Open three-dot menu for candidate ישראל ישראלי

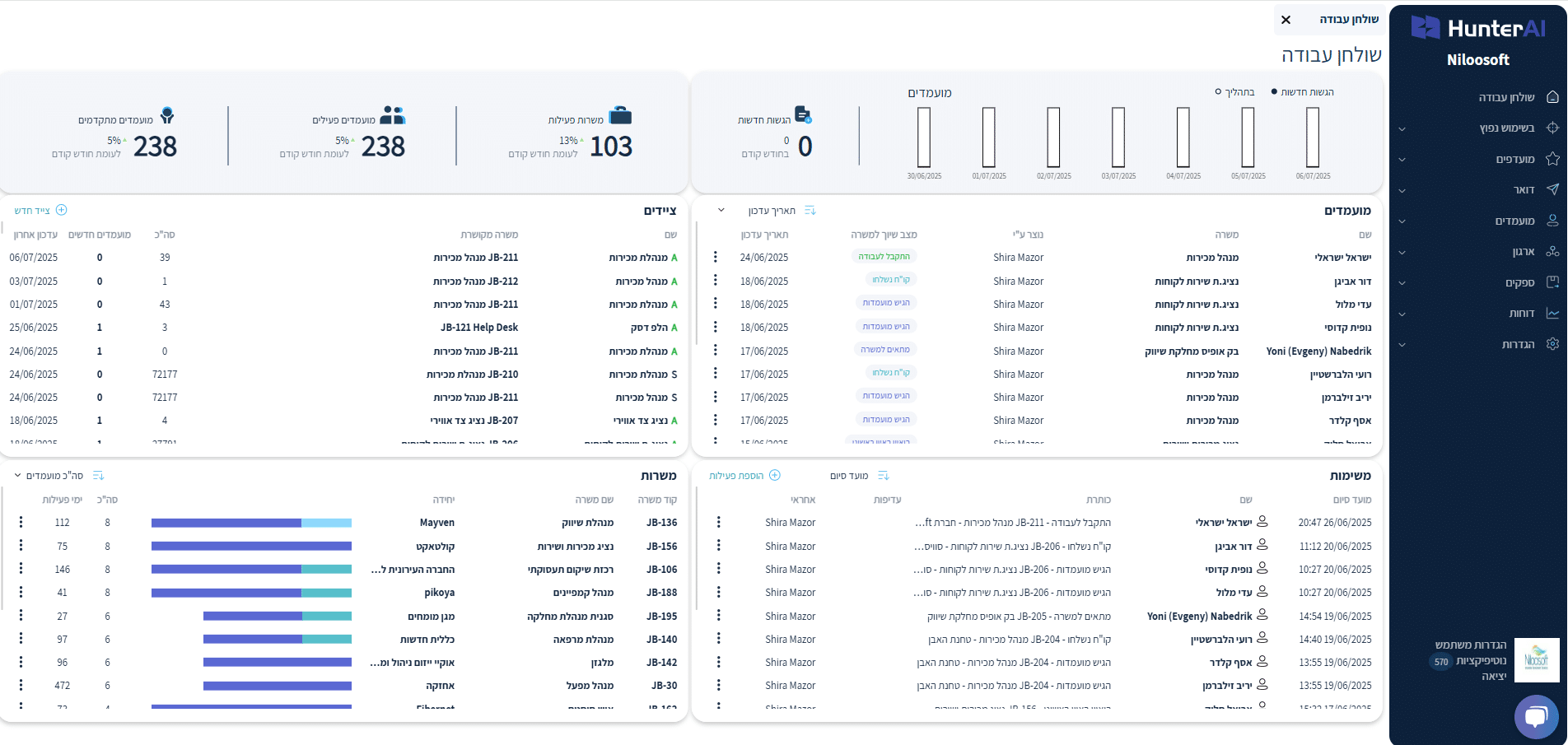(x=716, y=258)
